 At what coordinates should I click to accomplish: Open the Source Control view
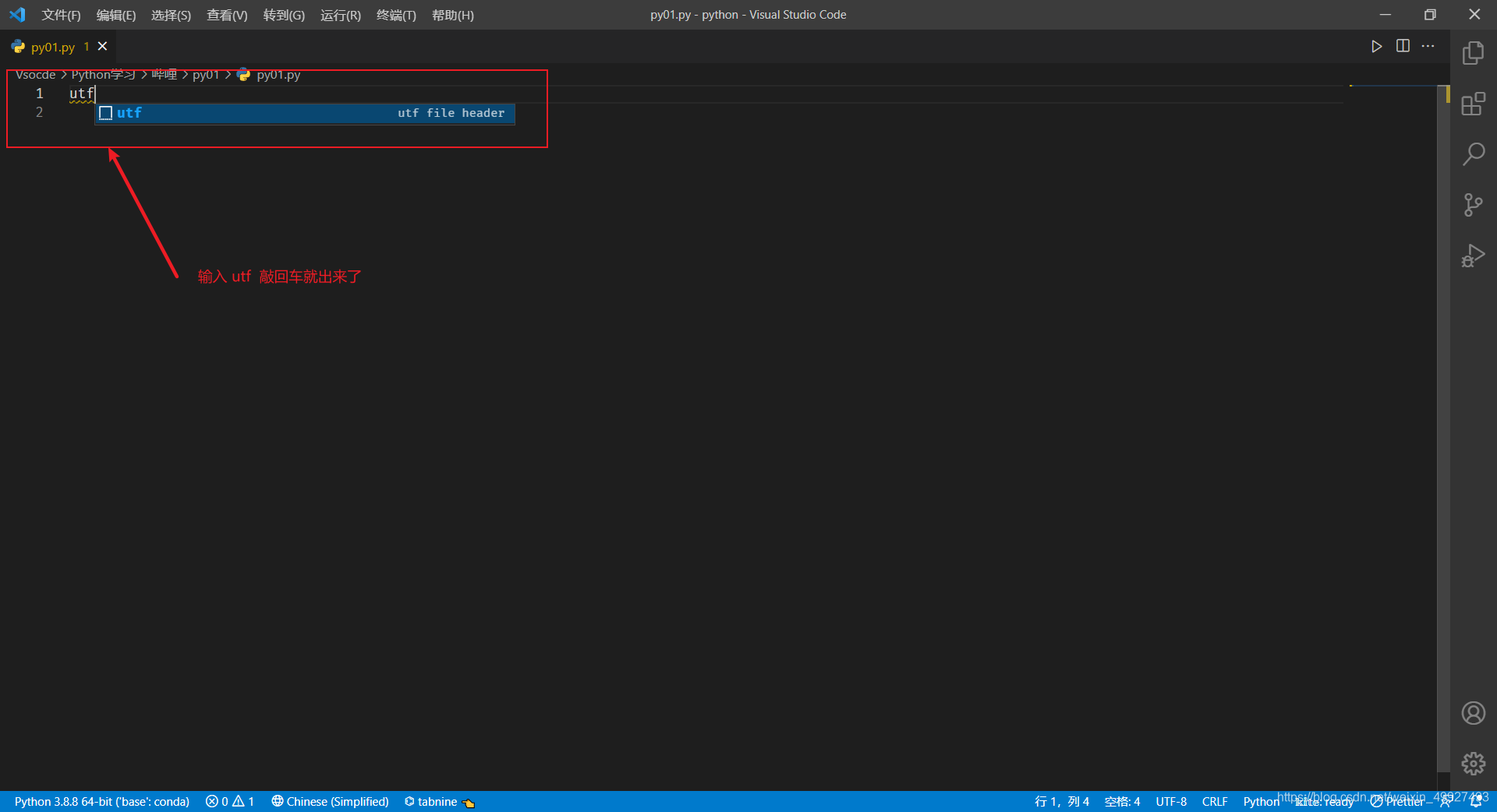click(1473, 205)
